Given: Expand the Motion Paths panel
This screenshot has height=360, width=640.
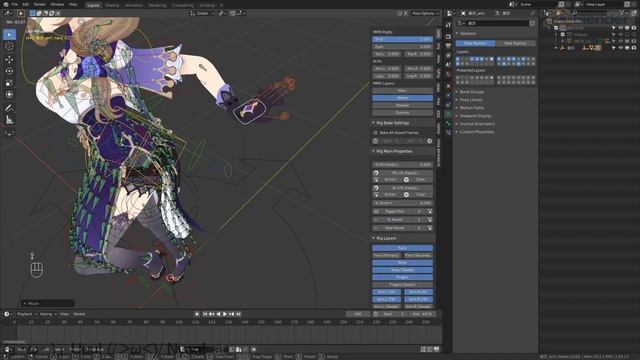Looking at the screenshot, I should point(472,108).
